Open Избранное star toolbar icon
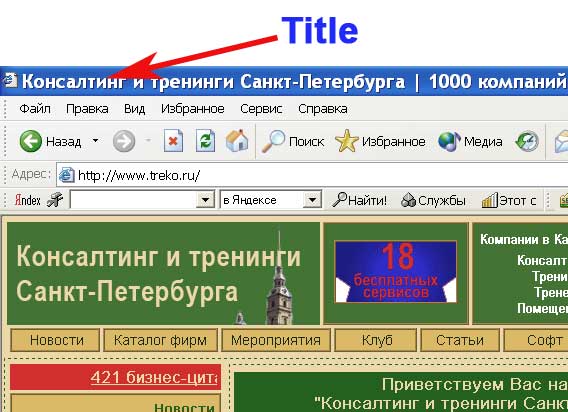Viewport: 568px width, 412px height. [x=347, y=141]
